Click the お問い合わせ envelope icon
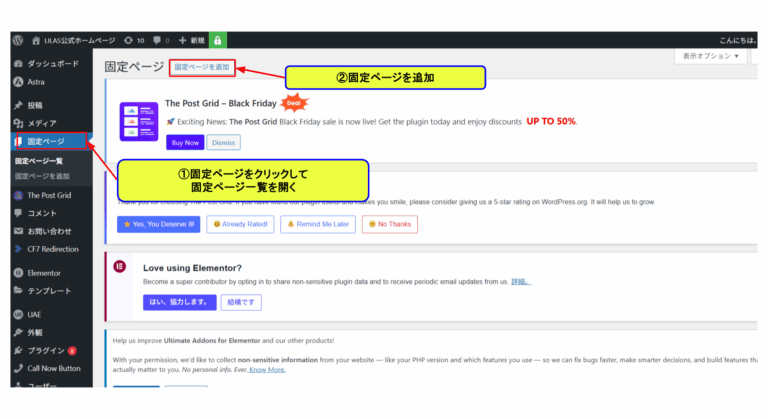This screenshot has height=419, width=768. pyautogui.click(x=19, y=231)
